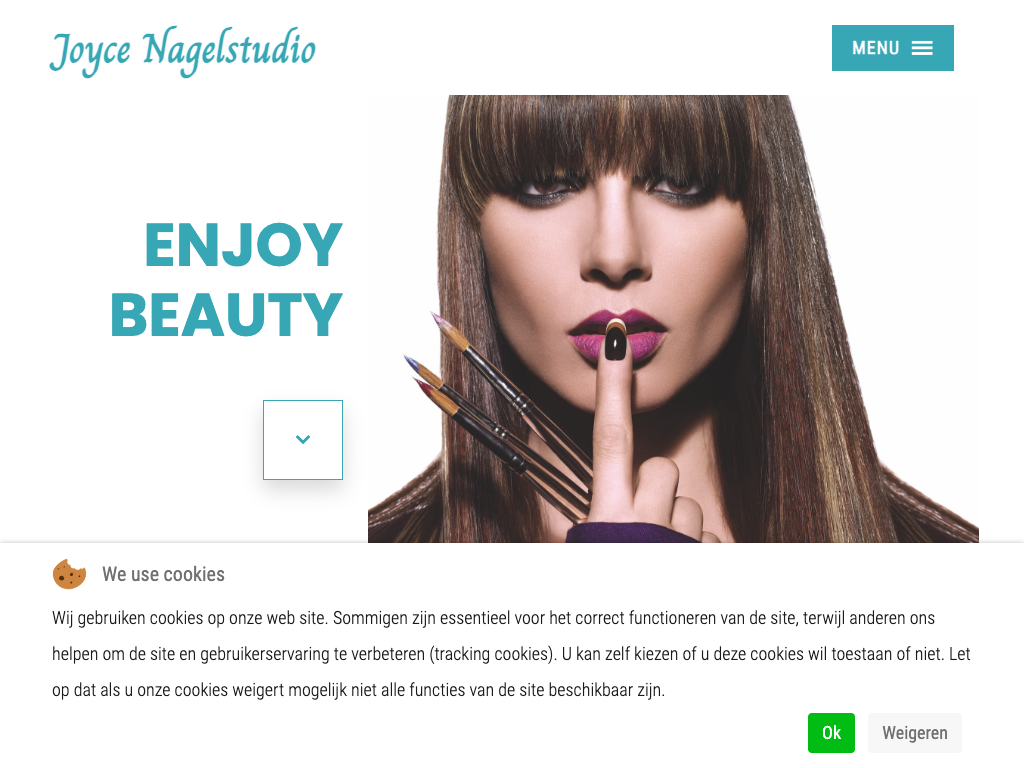Click the down chevron arrow icon
Viewport: 1024px width, 768px height.
click(x=303, y=440)
